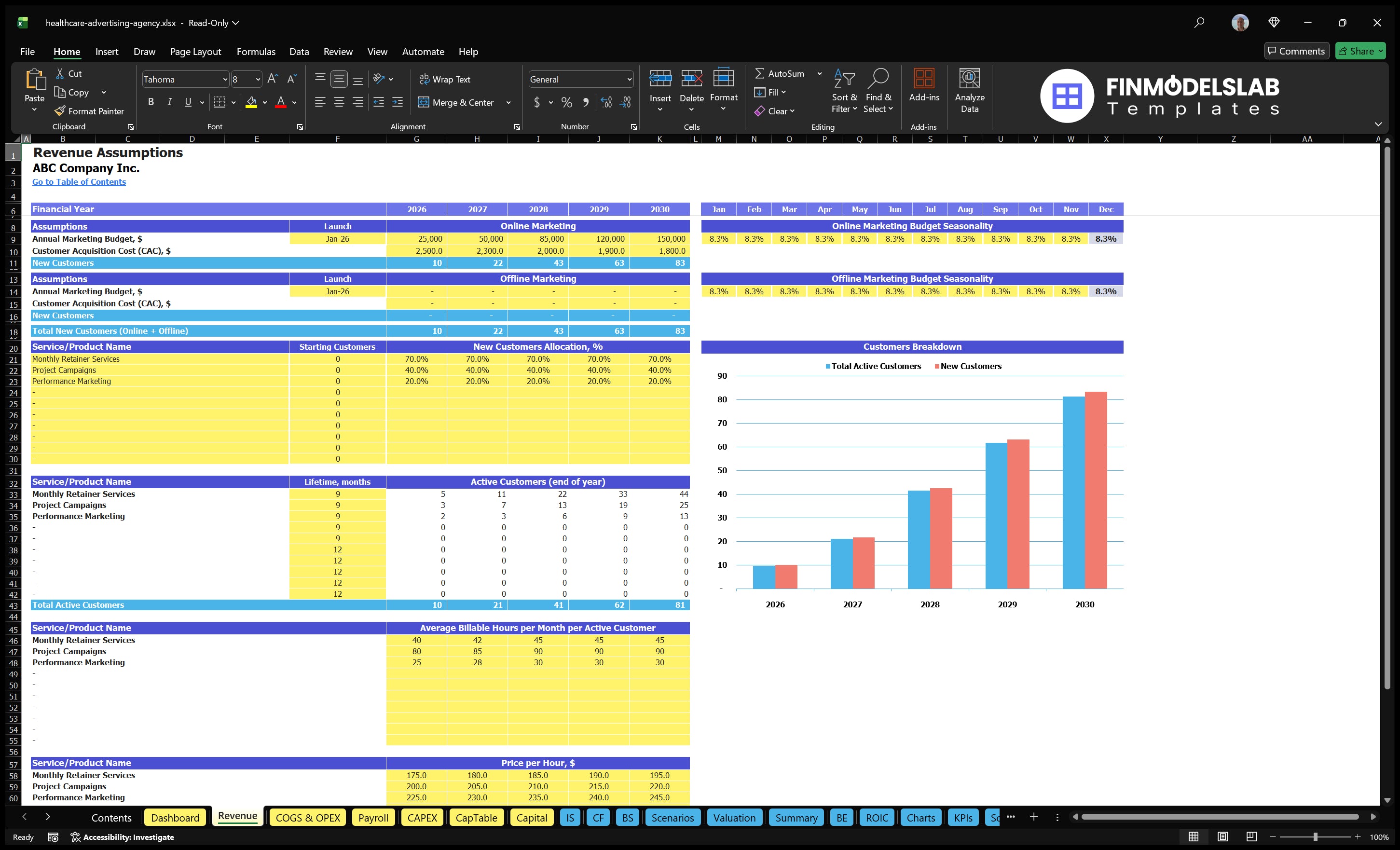This screenshot has height=850, width=1400.
Task: Open the Share menu
Action: coord(1360,51)
